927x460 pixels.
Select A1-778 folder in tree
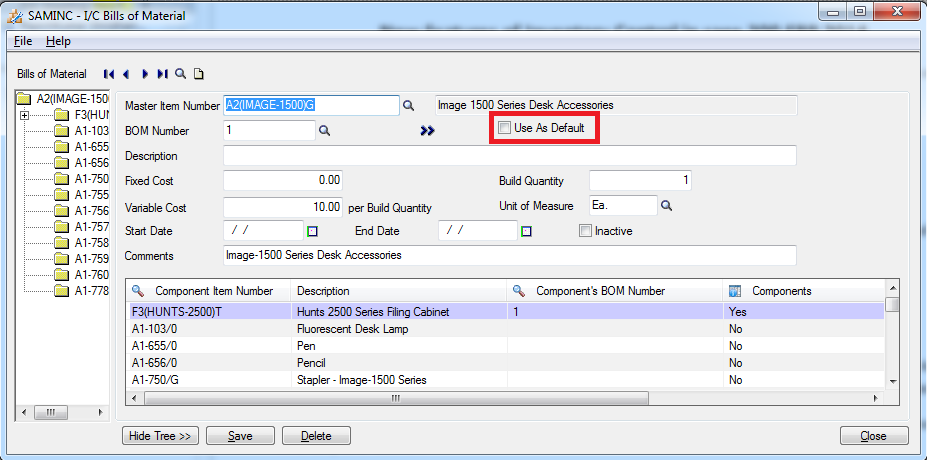point(81,290)
